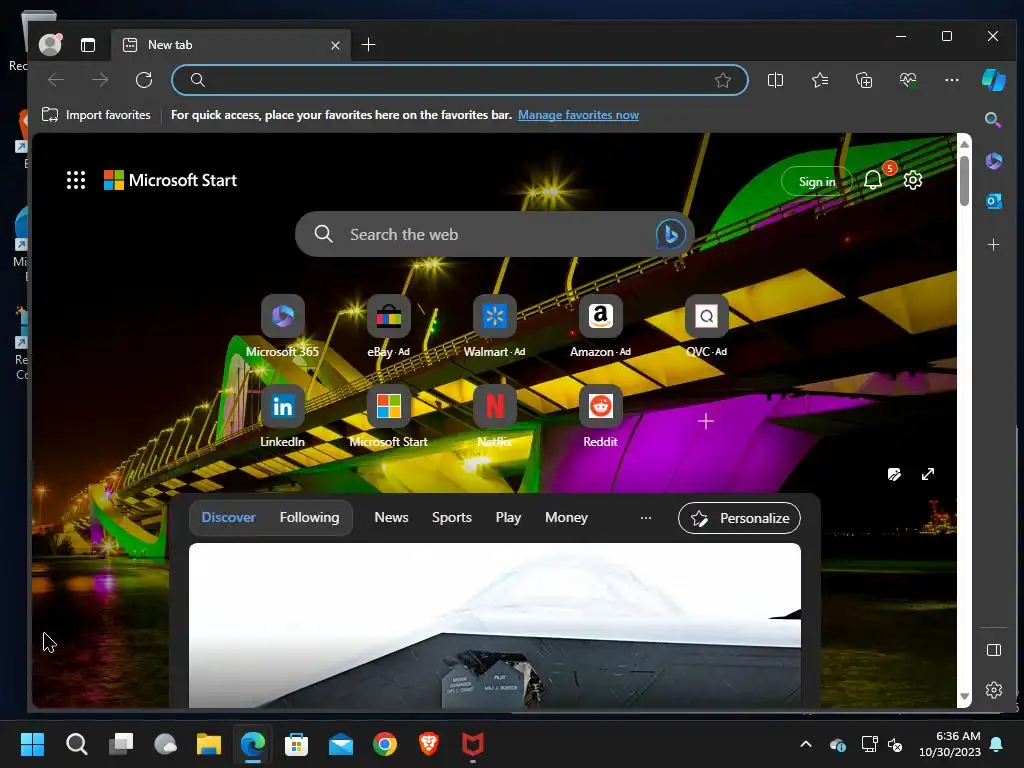The image size is (1024, 768).
Task: Click the page scrollbar up arrow
Action: click(x=964, y=144)
